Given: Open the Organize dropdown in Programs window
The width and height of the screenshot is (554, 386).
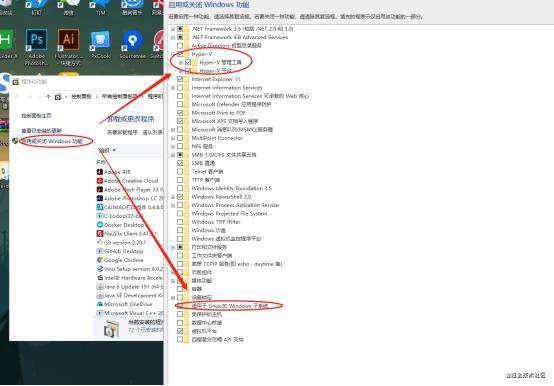Looking at the screenshot, I should tap(107, 150).
